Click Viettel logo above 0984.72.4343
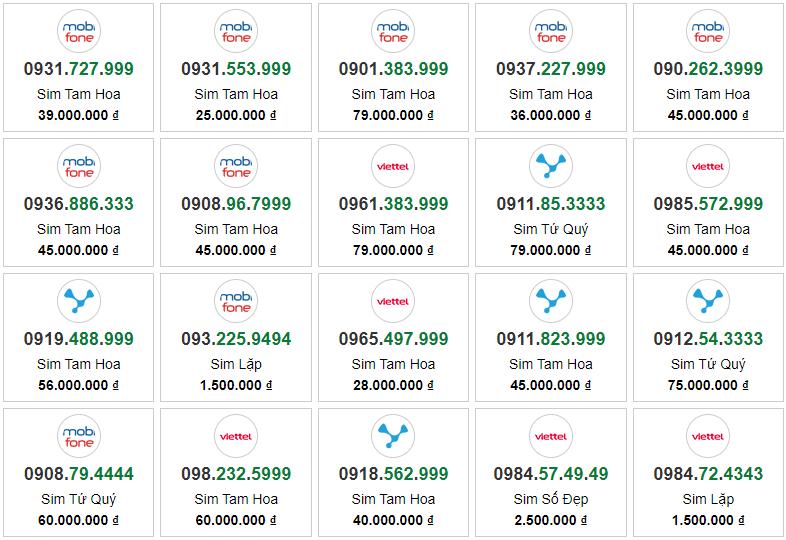The width and height of the screenshot is (786, 540). point(708,436)
